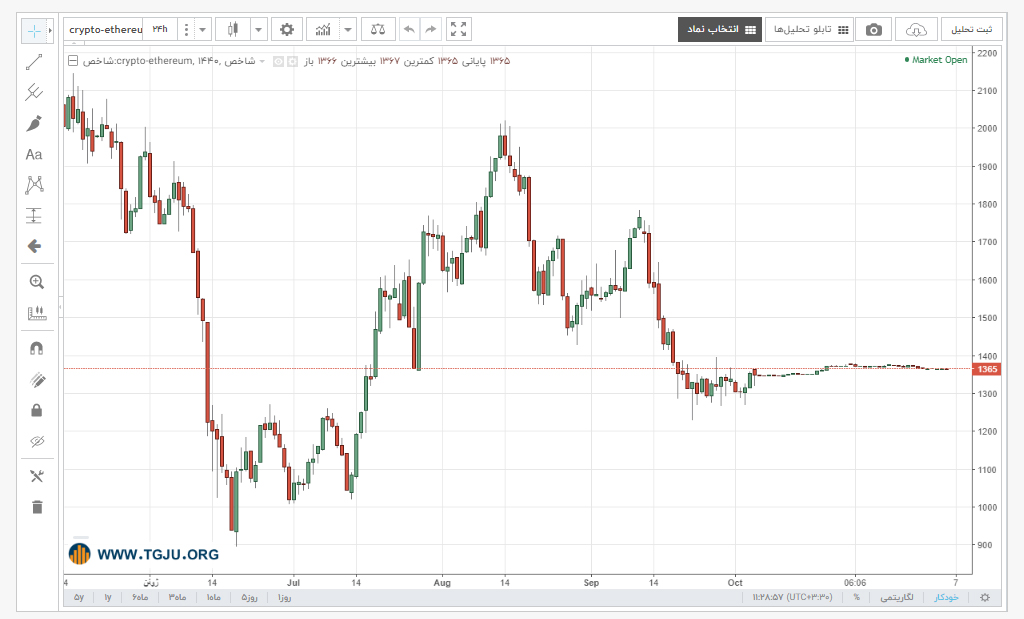Collapse the series legend with minus box

click(73, 61)
